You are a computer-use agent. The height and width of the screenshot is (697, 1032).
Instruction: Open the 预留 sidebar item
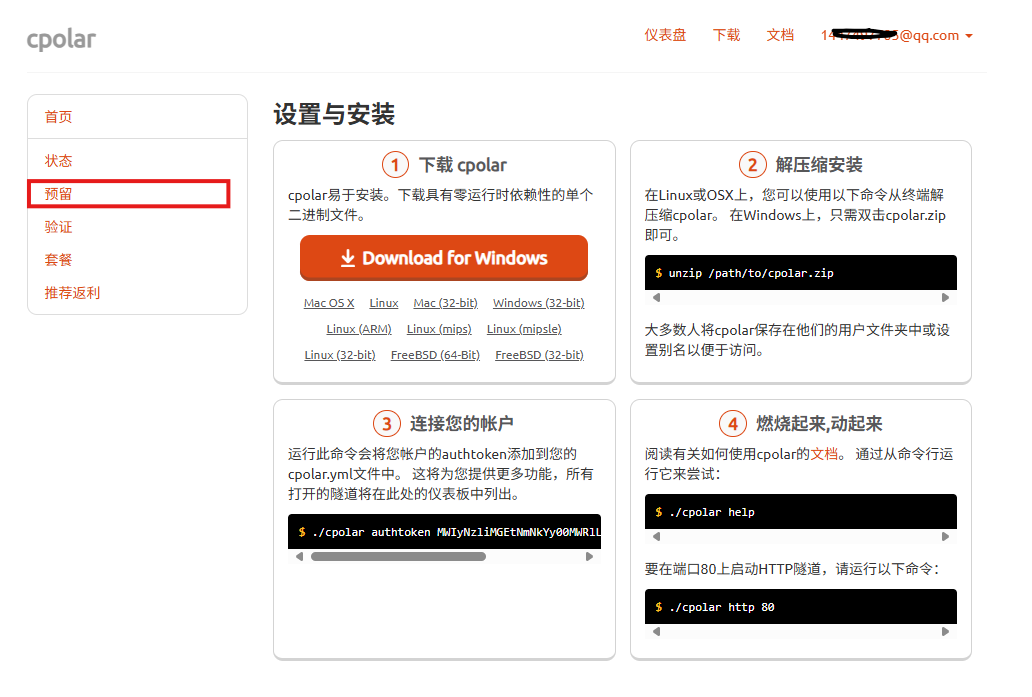(x=59, y=194)
